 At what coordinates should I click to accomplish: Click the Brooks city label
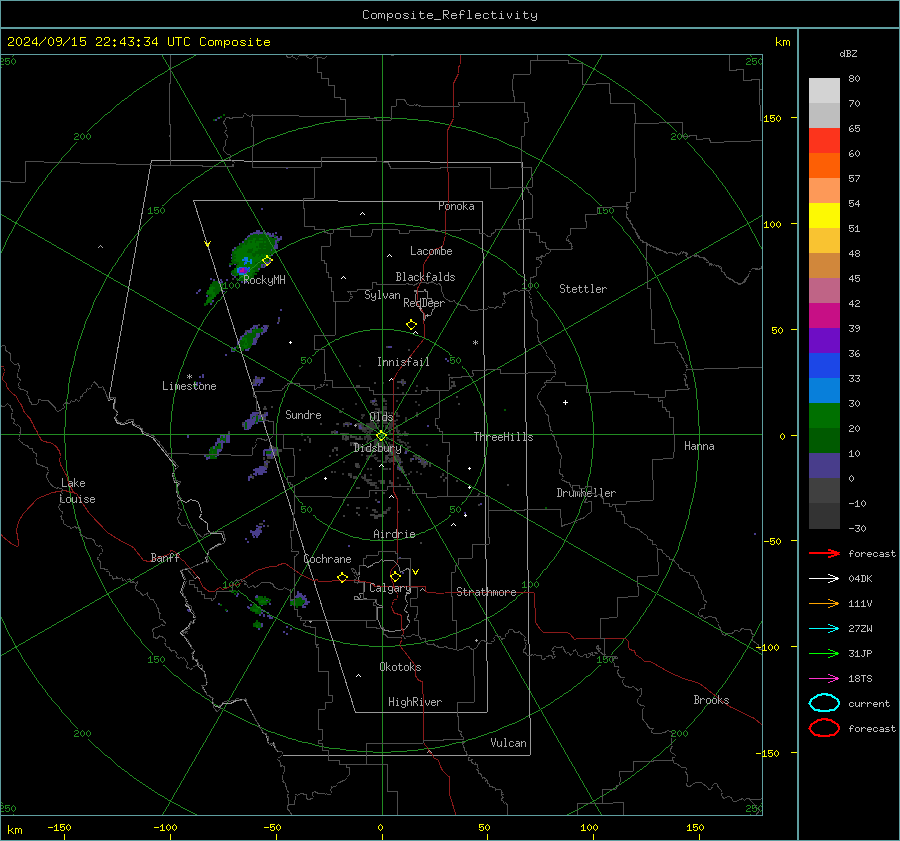pos(711,700)
